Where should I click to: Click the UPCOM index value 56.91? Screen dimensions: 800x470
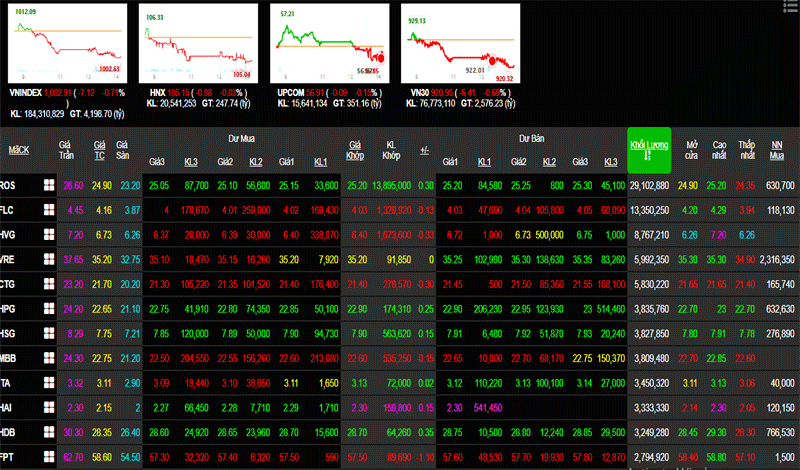click(315, 93)
